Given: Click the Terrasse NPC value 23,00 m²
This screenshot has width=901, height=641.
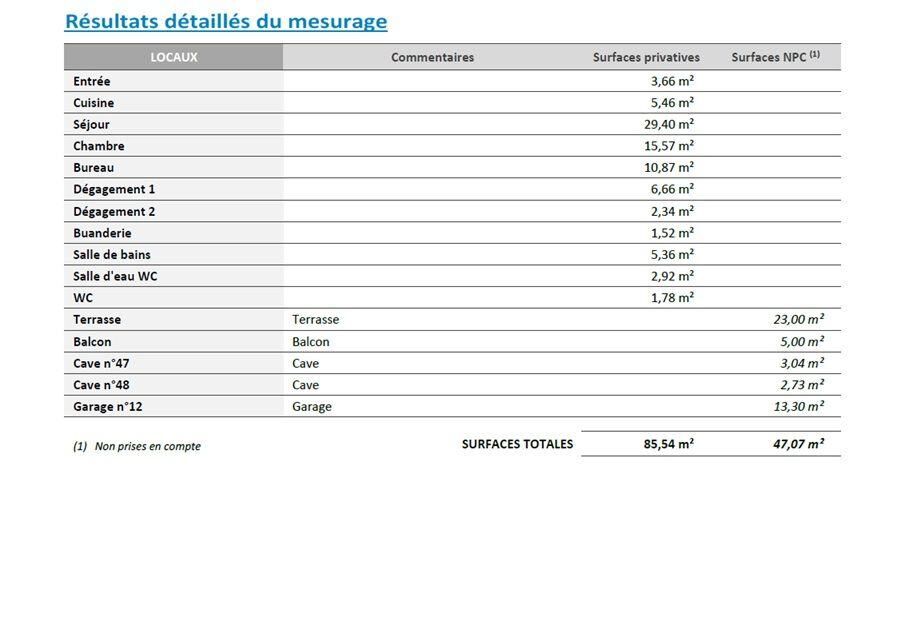Looking at the screenshot, I should (x=798, y=320).
